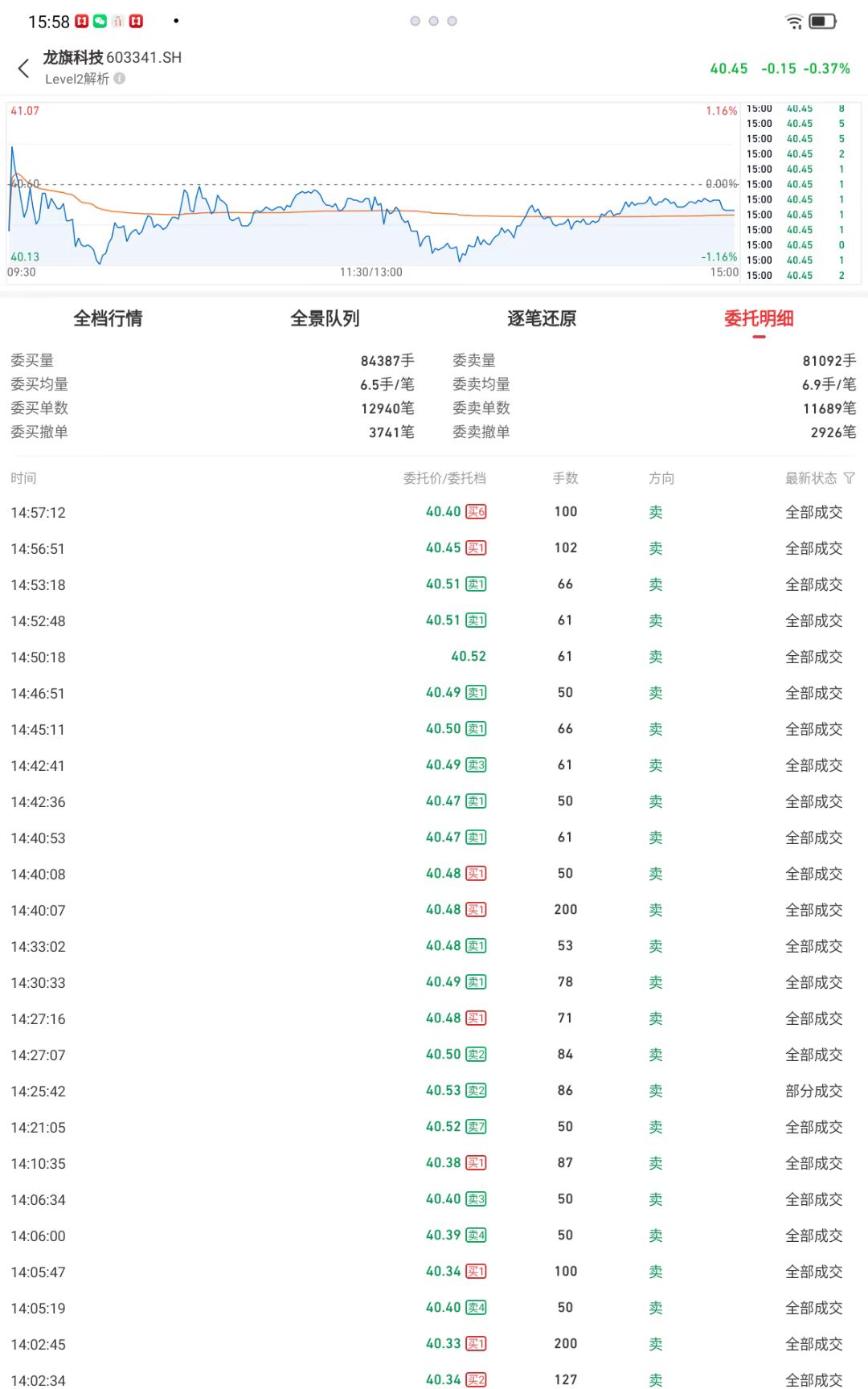Select the 14:33:02 order time

click(x=38, y=946)
